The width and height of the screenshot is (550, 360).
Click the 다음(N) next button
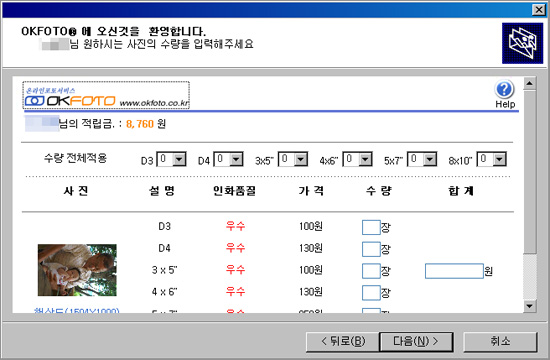click(x=416, y=341)
